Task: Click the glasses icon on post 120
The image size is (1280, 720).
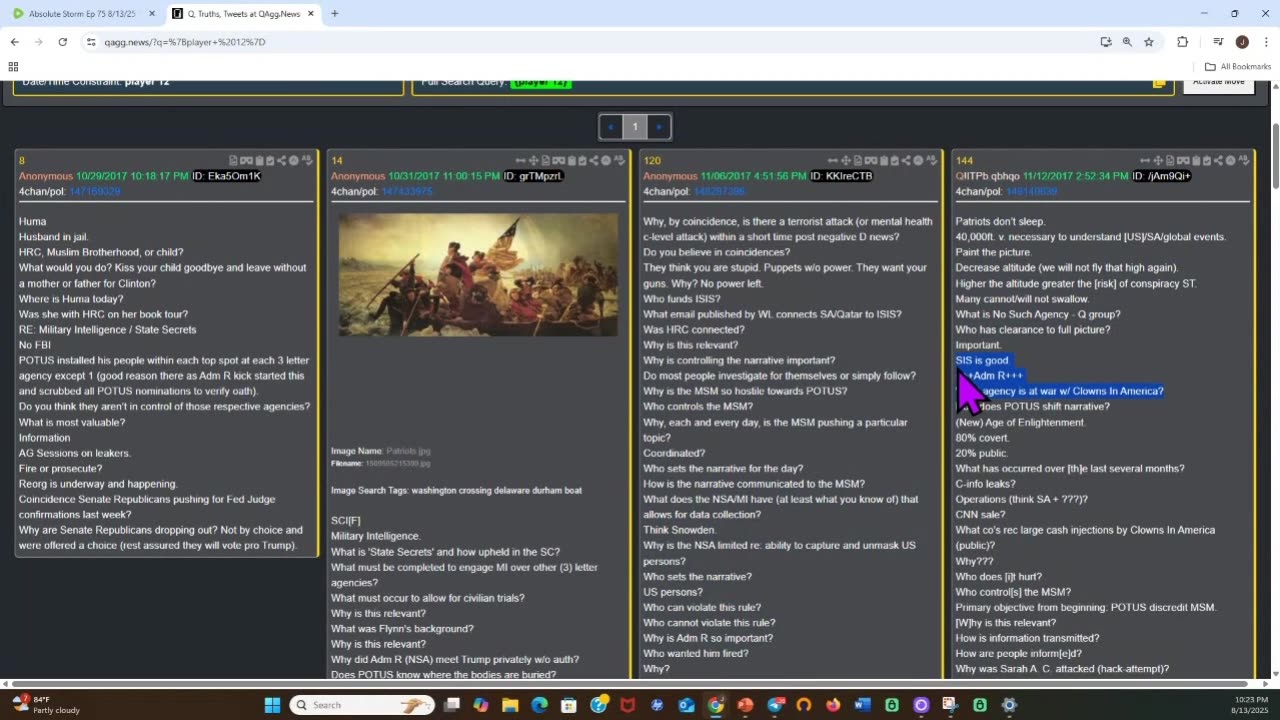Action: coord(871,160)
